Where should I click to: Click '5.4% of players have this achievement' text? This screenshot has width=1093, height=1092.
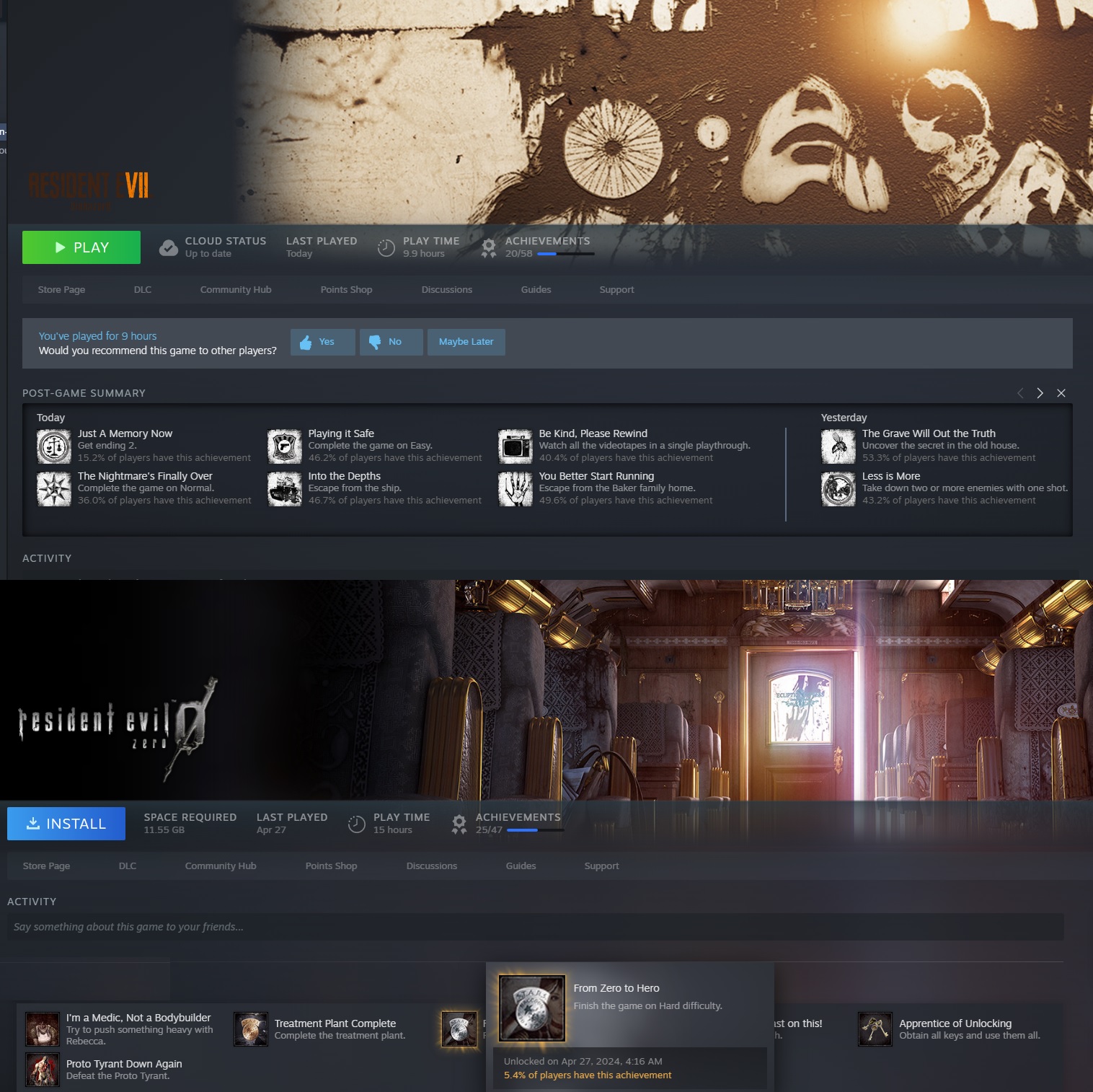pyautogui.click(x=588, y=1075)
